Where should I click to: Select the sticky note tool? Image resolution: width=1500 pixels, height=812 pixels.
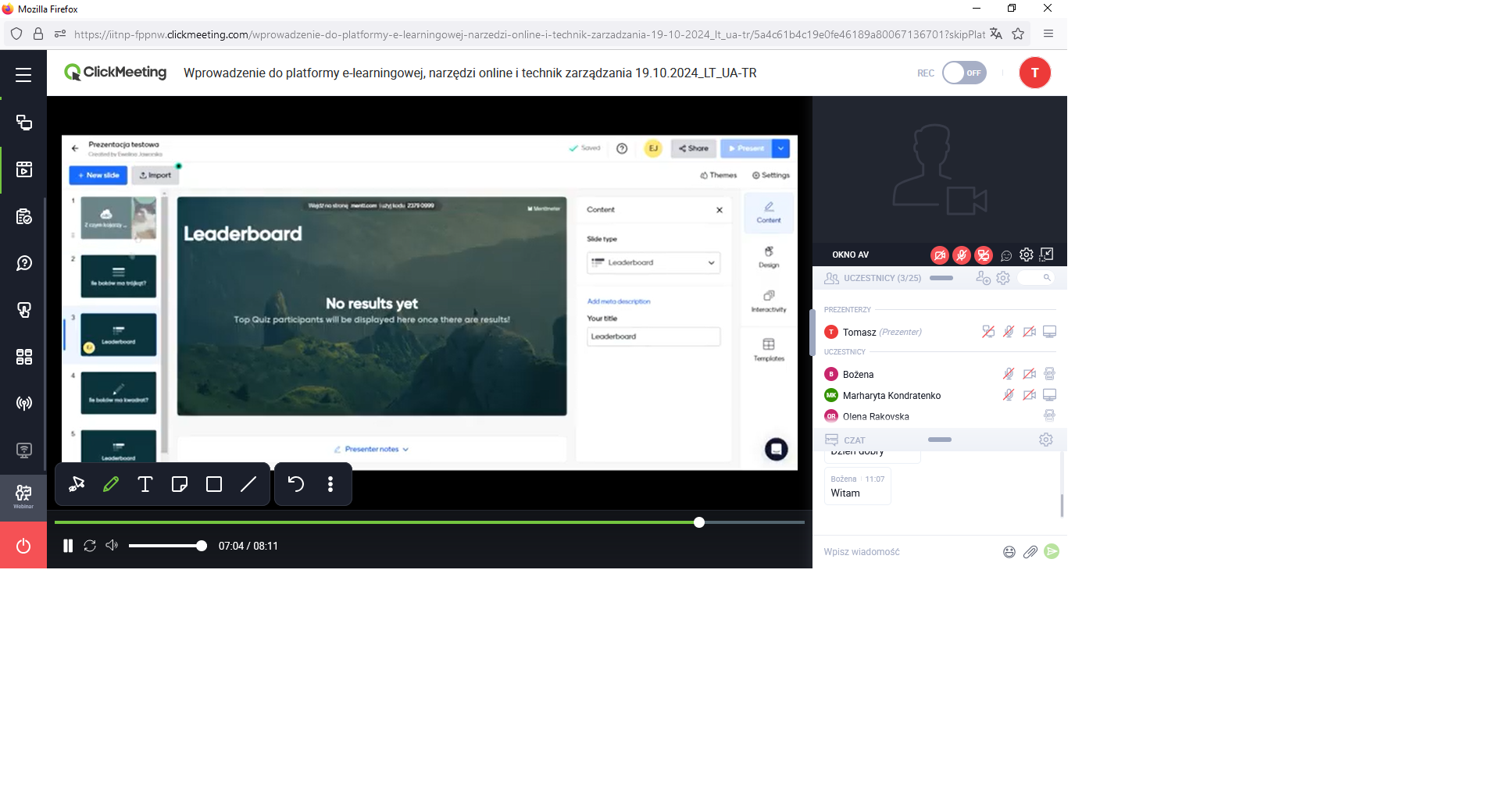[x=180, y=484]
